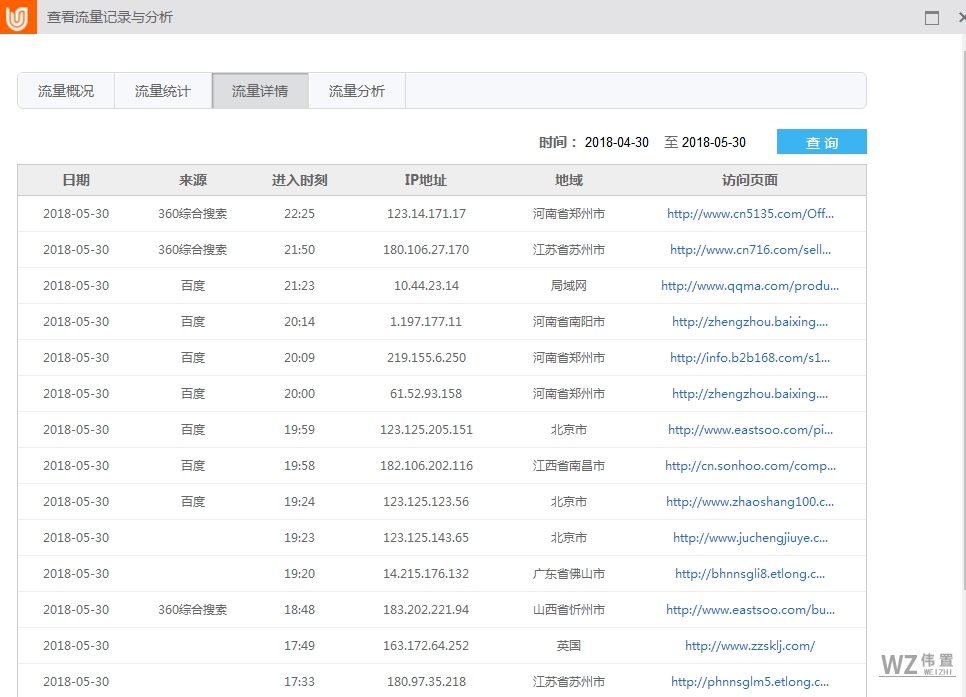Screen dimensions: 966x697
Task: Click the 日期 column header
Action: [x=78, y=179]
